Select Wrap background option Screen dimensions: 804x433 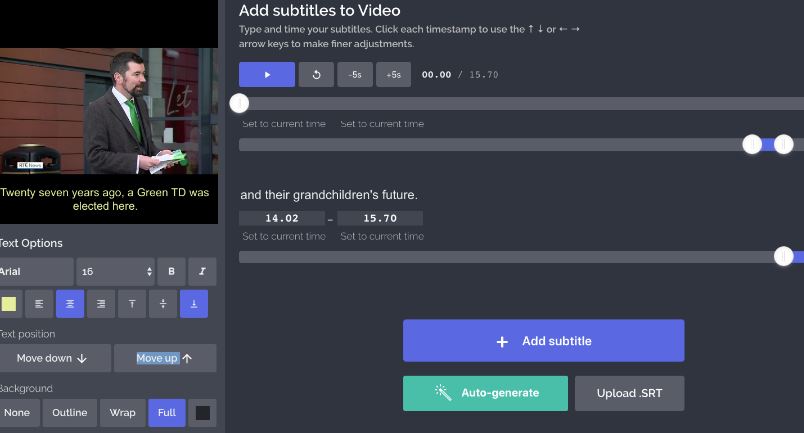[123, 412]
